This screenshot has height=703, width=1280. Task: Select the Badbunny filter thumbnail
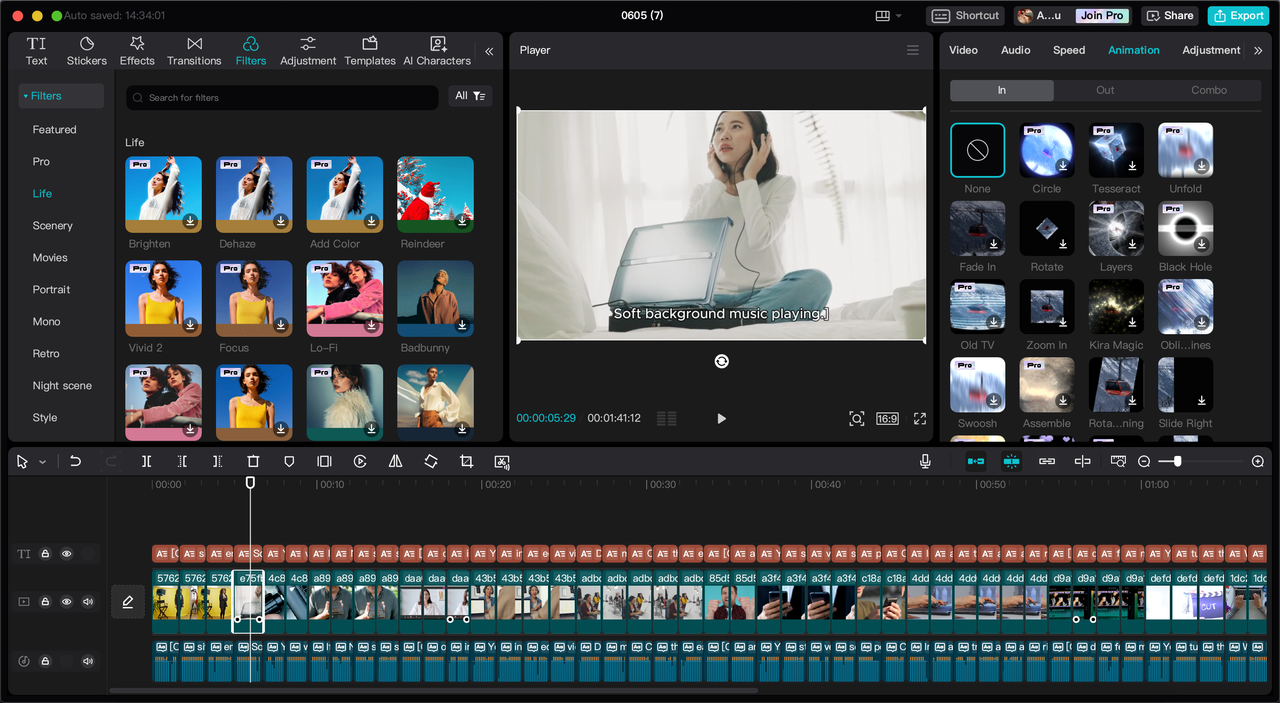[x=435, y=299]
